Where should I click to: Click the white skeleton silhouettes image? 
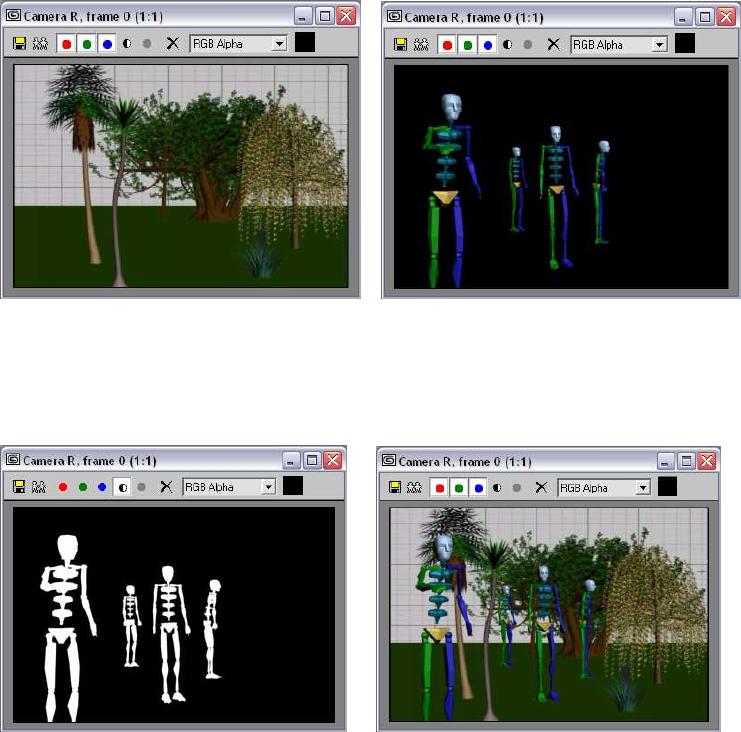coord(174,615)
